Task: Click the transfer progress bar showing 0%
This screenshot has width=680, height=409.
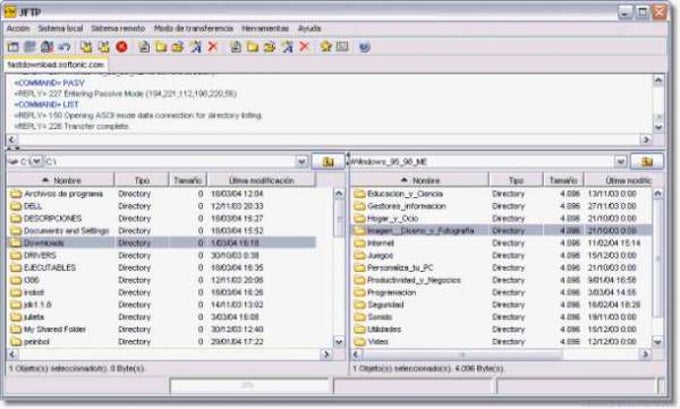Action: coord(249,385)
